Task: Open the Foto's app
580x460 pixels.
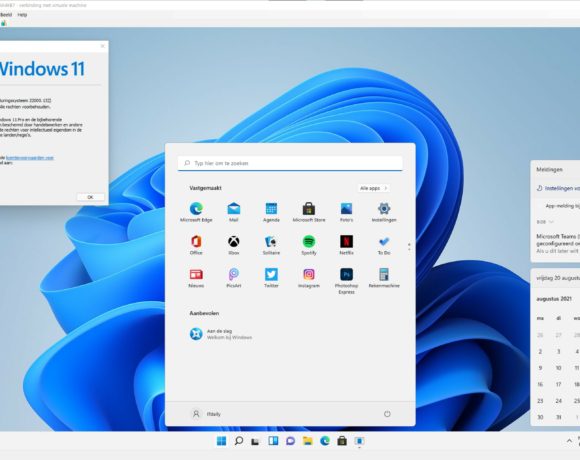Action: [x=346, y=212]
